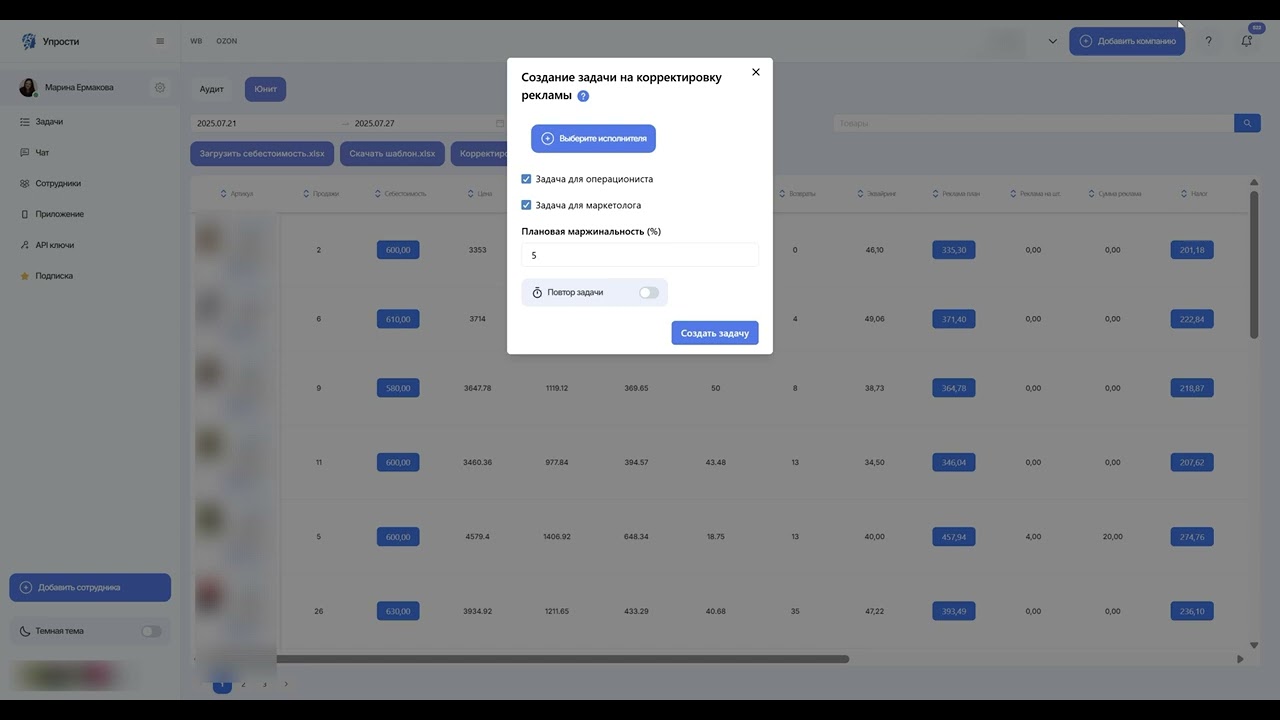The height and width of the screenshot is (720, 1280).
Task: Click cost value 610,00 cell
Action: [398, 319]
